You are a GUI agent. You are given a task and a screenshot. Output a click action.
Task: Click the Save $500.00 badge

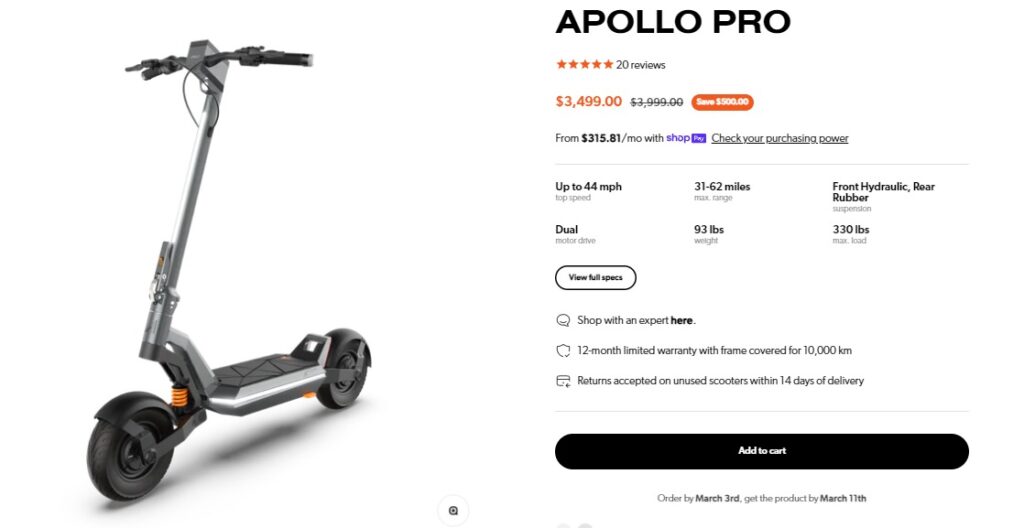pos(722,102)
